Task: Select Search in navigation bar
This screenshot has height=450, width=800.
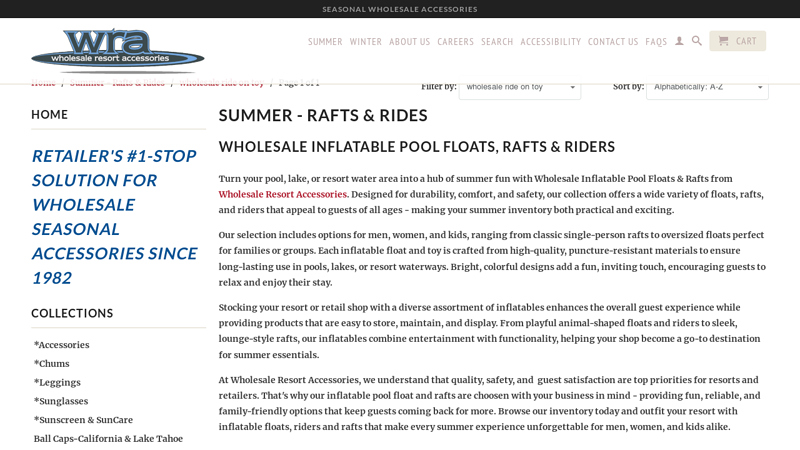Action: 497,42
